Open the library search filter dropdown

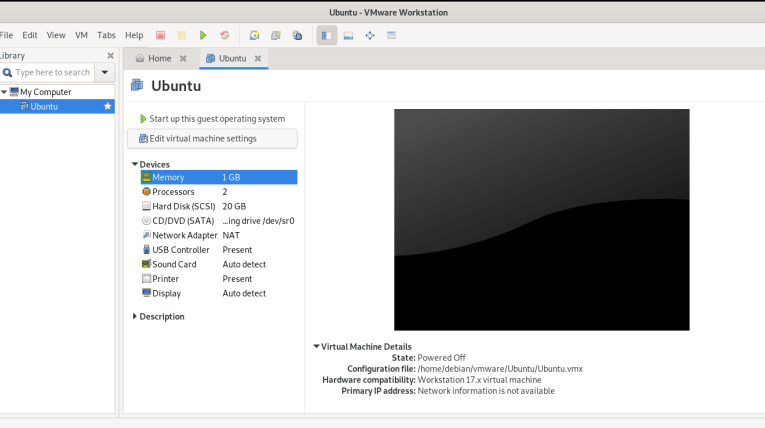(105, 72)
